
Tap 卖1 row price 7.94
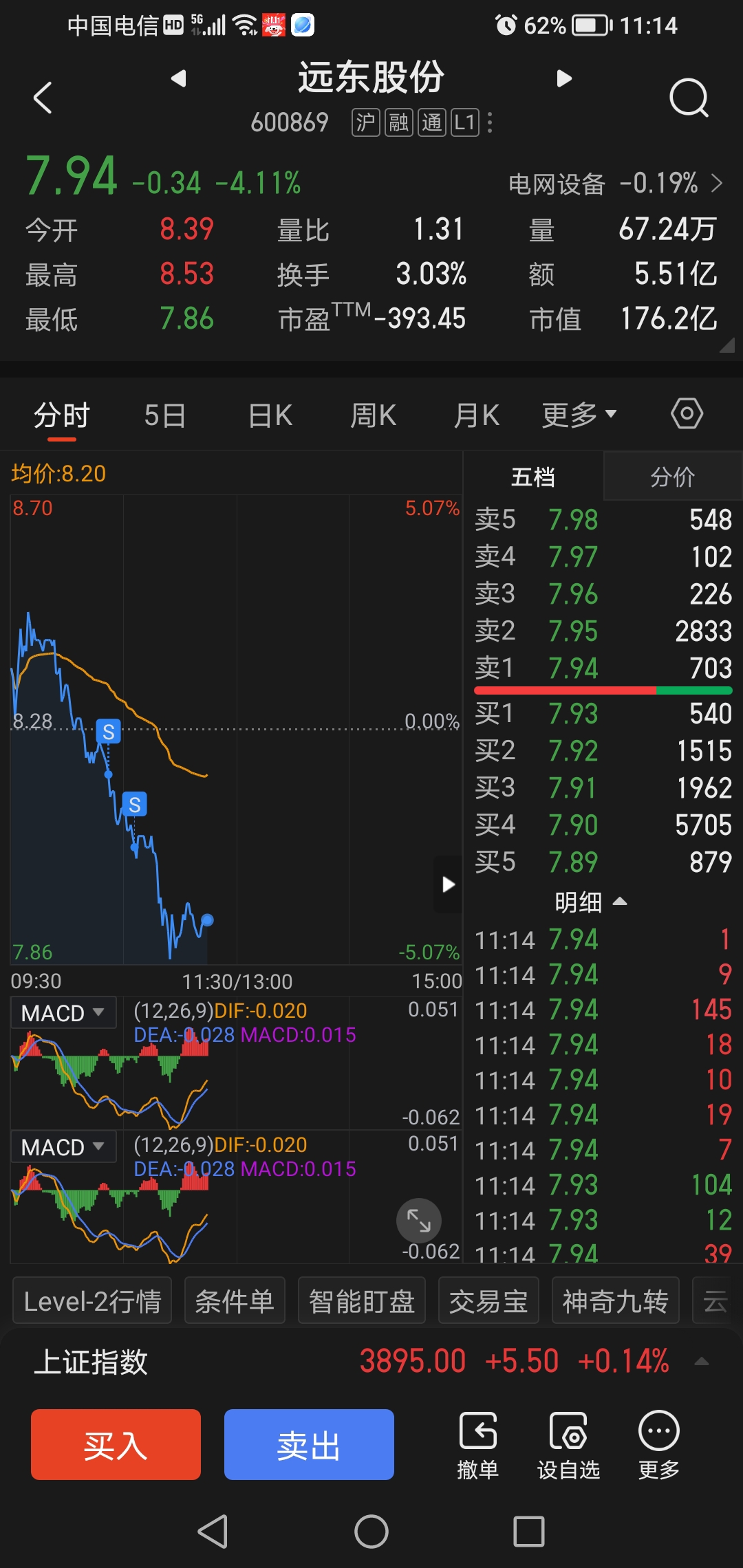tap(573, 668)
